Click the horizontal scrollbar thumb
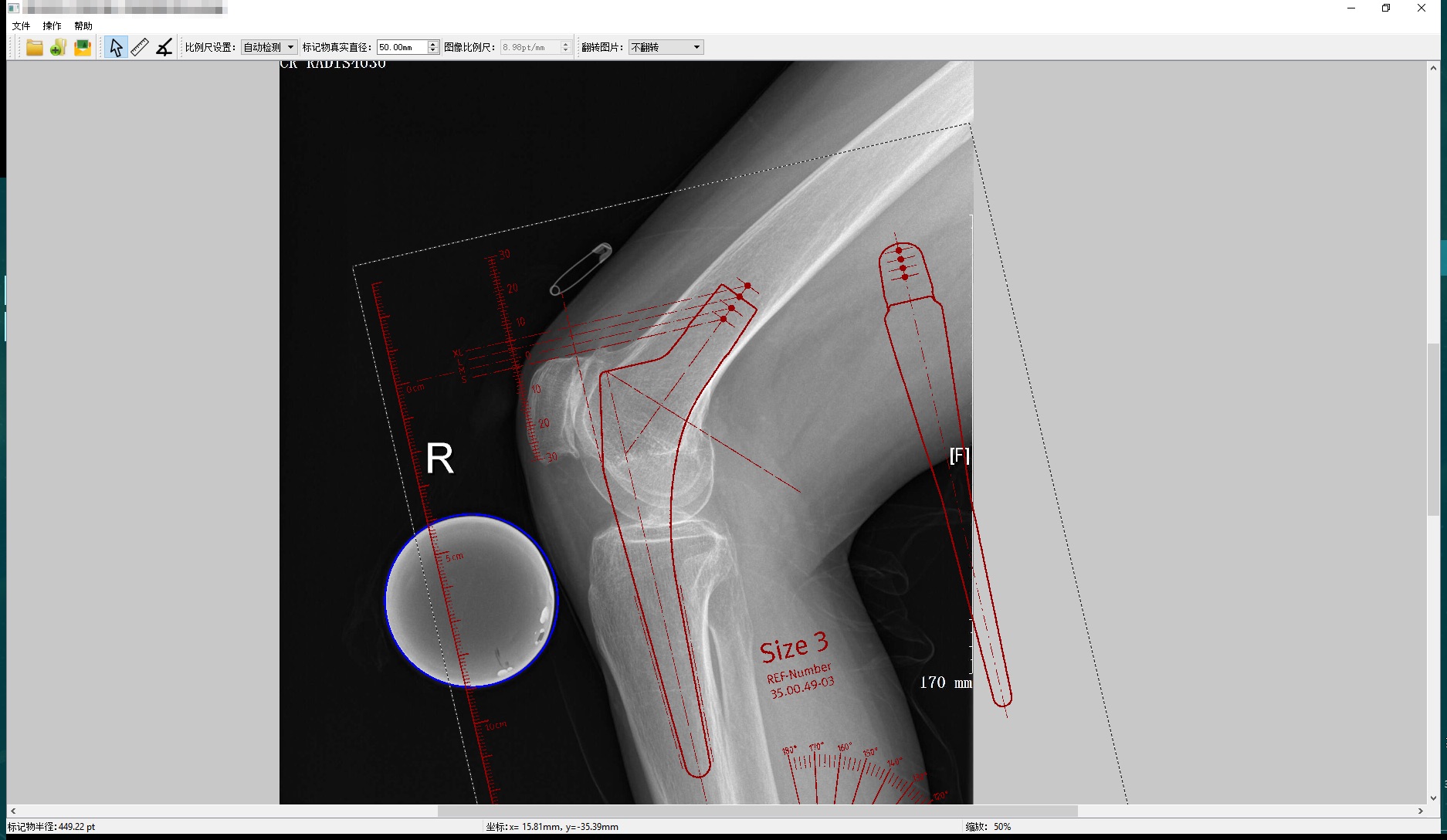Image resolution: width=1447 pixels, height=840 pixels. (757, 811)
